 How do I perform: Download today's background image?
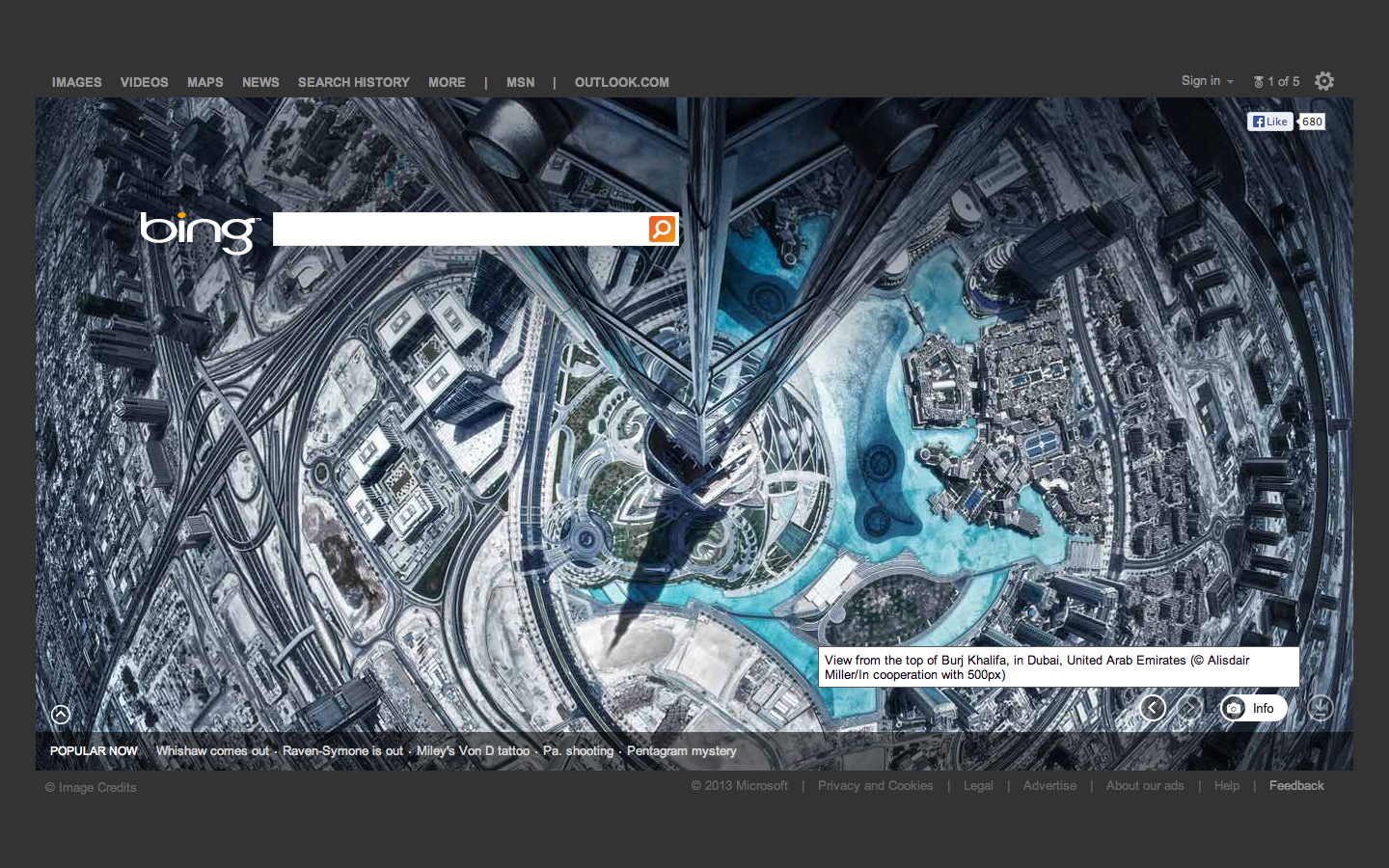[1320, 708]
